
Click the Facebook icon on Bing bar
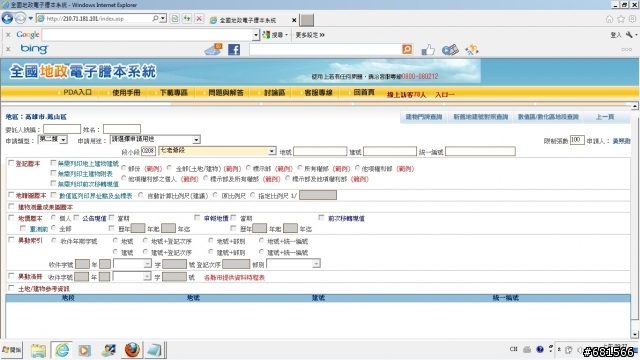[234, 50]
